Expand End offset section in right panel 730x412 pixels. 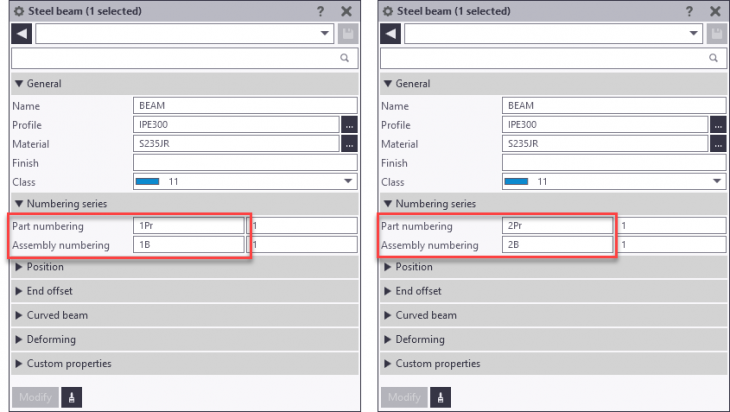pyautogui.click(x=554, y=291)
